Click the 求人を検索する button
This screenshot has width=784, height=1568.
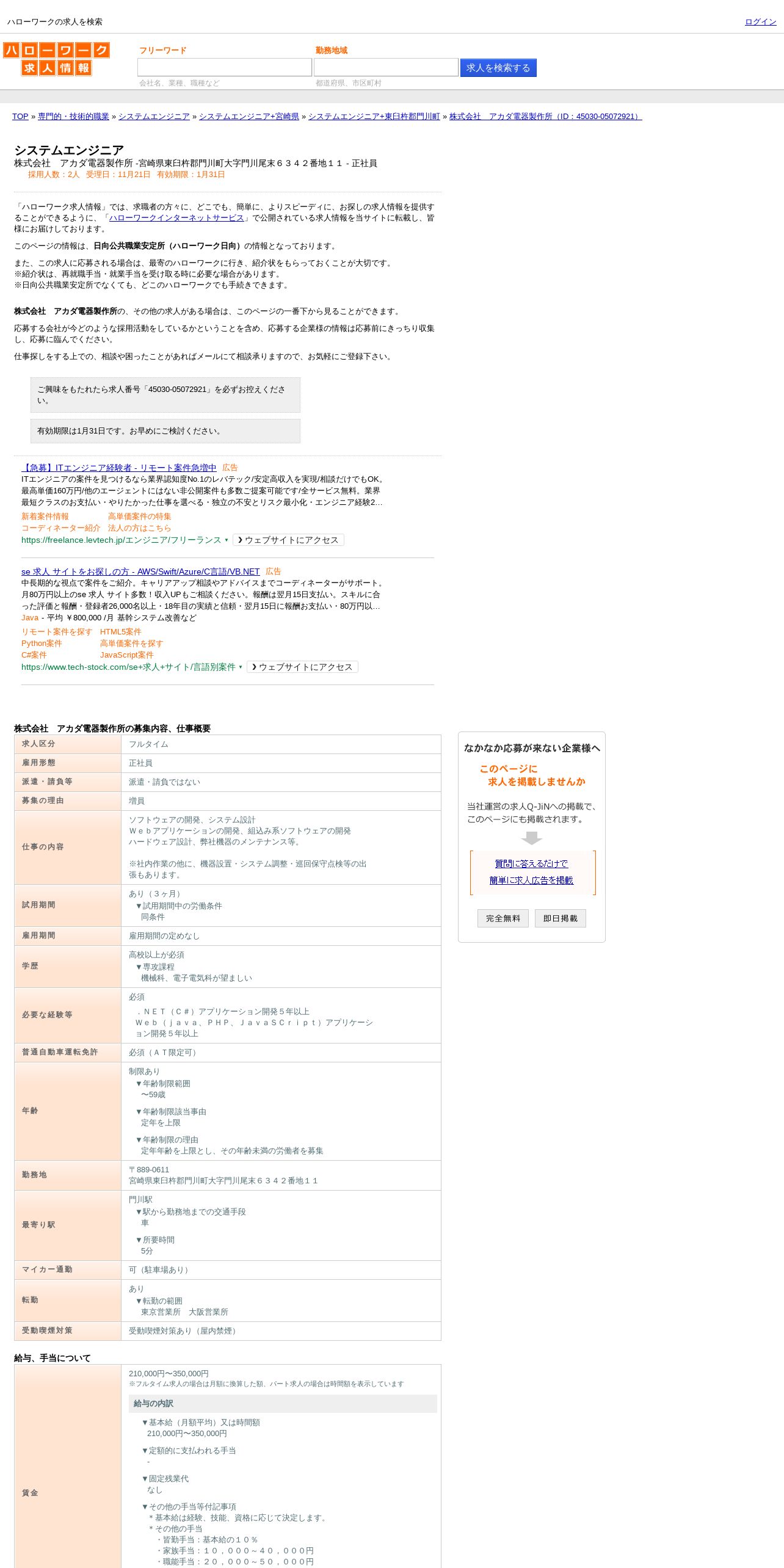tap(498, 68)
